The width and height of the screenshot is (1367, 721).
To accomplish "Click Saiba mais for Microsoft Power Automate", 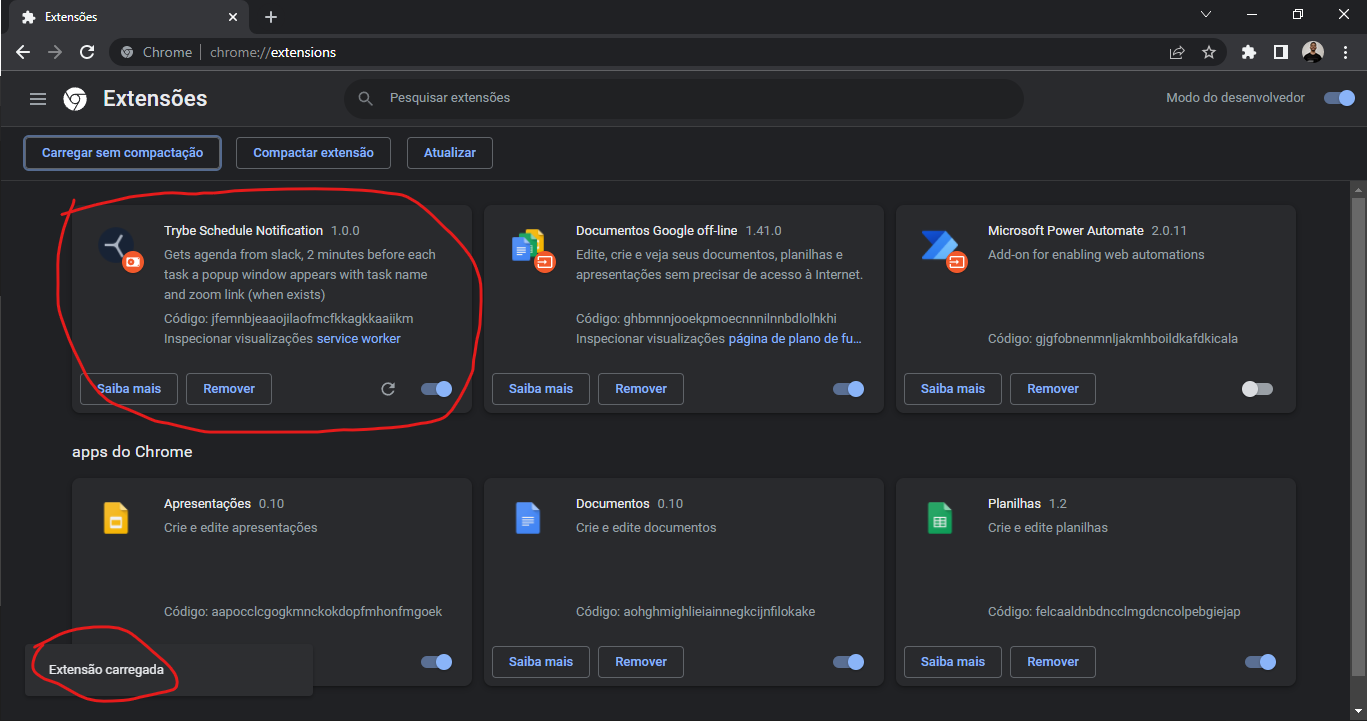I will [953, 389].
